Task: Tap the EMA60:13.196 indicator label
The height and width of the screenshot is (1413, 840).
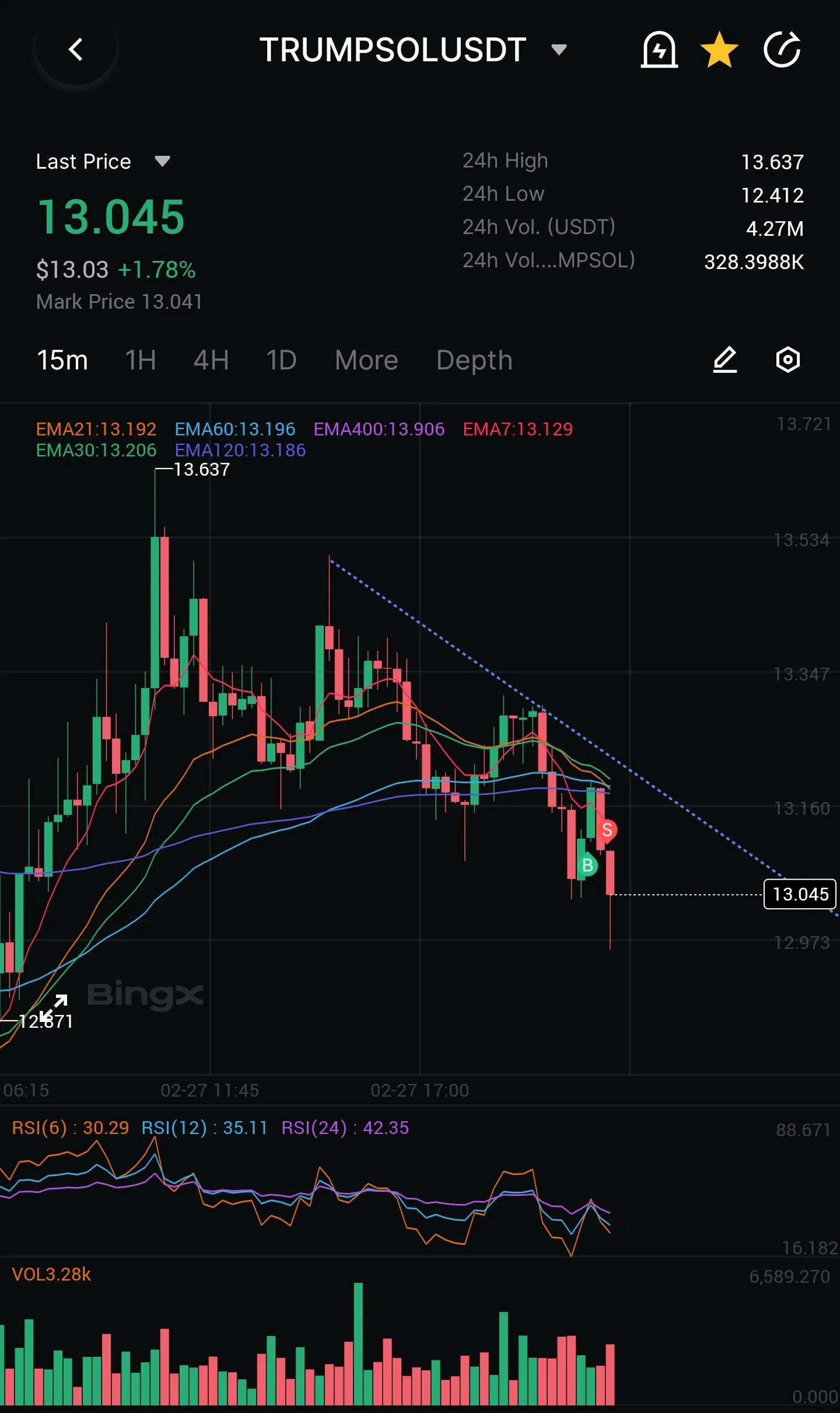Action: pyautogui.click(x=235, y=429)
